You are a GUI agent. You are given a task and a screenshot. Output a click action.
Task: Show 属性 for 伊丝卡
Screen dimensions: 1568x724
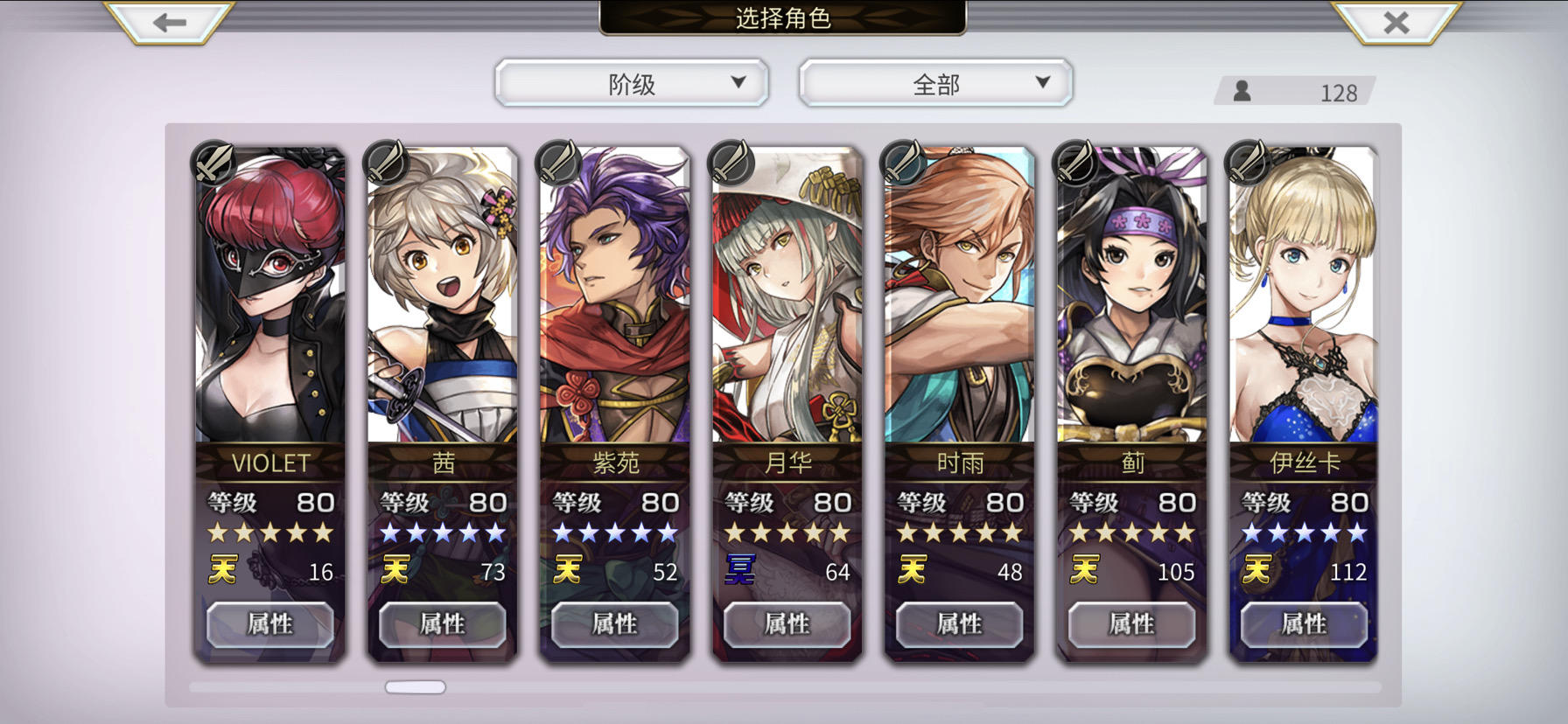pos(1304,624)
